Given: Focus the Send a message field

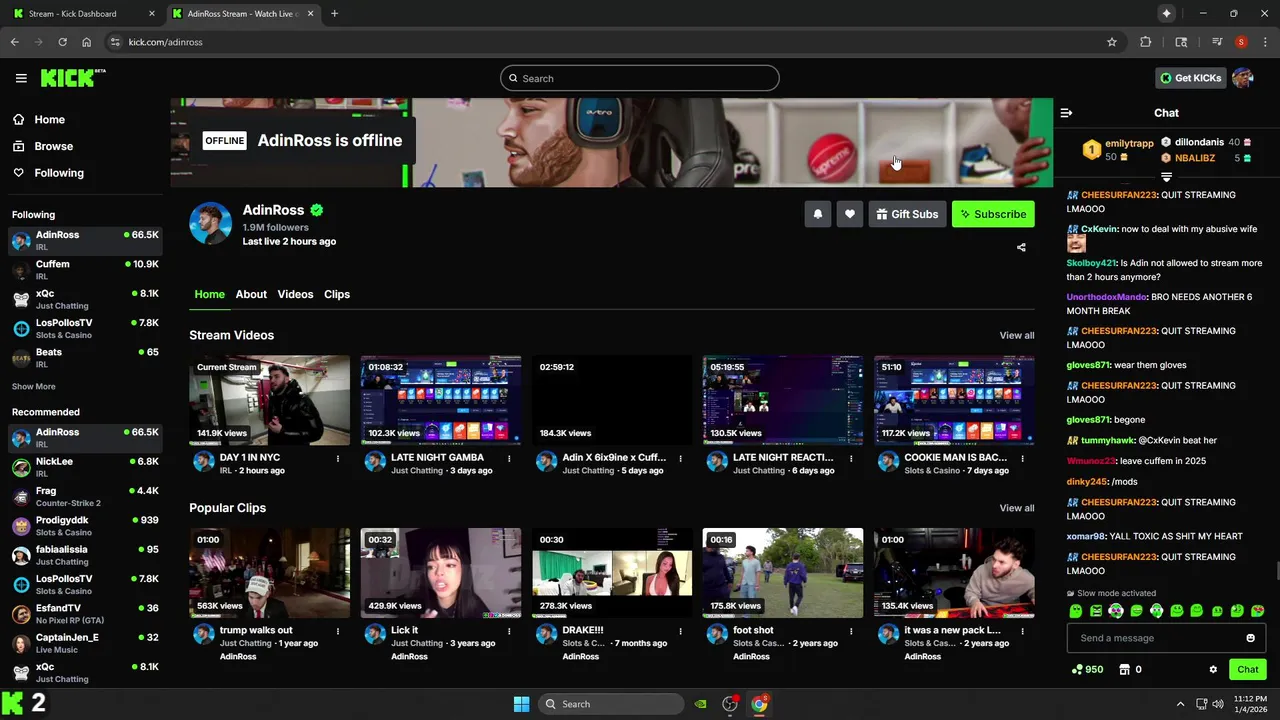Looking at the screenshot, I should tap(1166, 638).
